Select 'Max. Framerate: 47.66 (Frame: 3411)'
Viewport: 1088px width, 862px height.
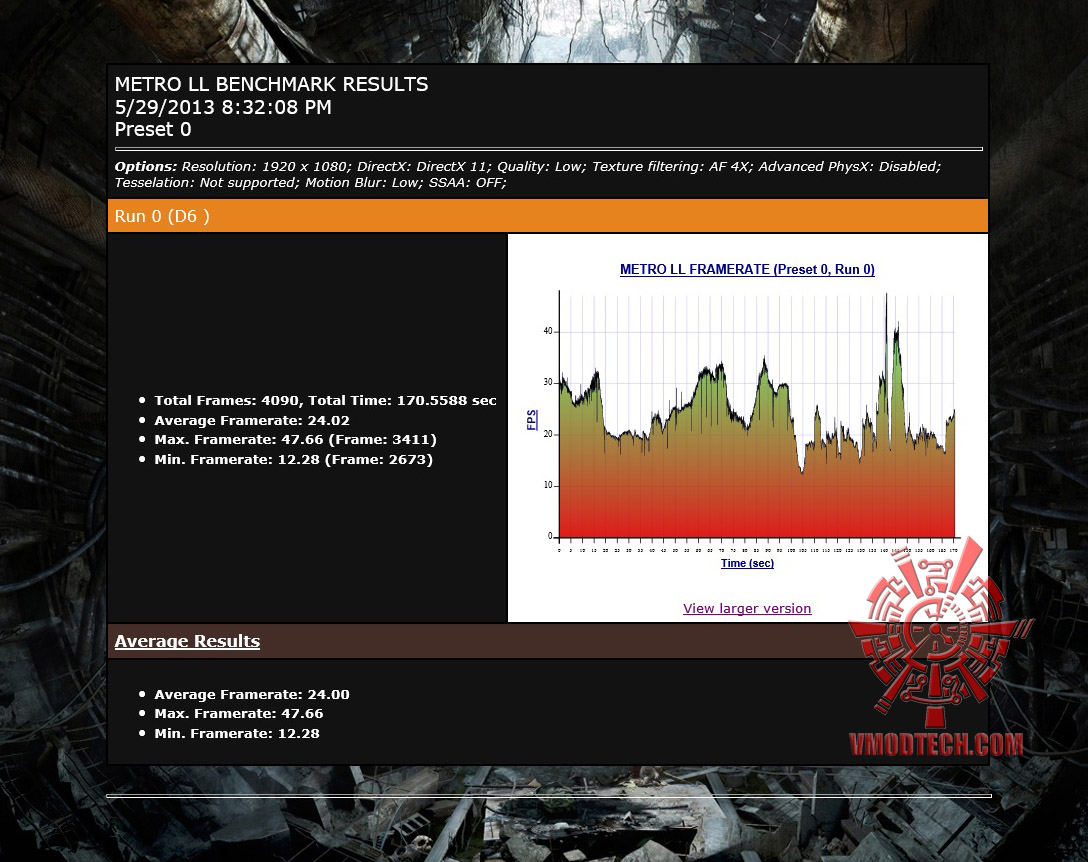(x=295, y=440)
